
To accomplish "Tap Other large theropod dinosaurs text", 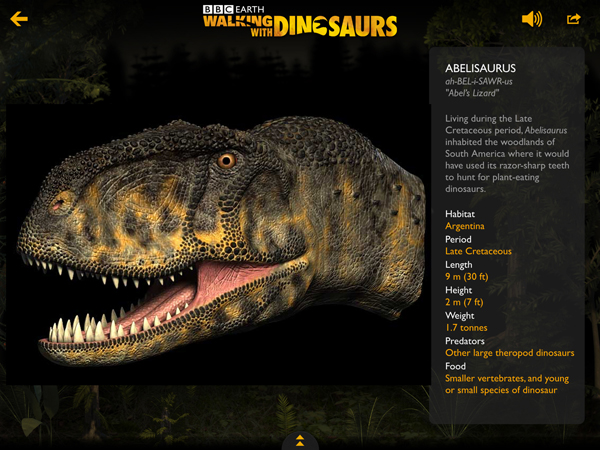I will (x=509, y=353).
